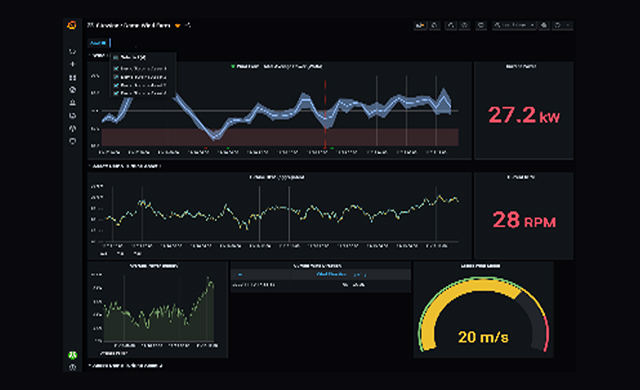
Task: Uncheck the second asset option in dropdown
Action: point(116,77)
